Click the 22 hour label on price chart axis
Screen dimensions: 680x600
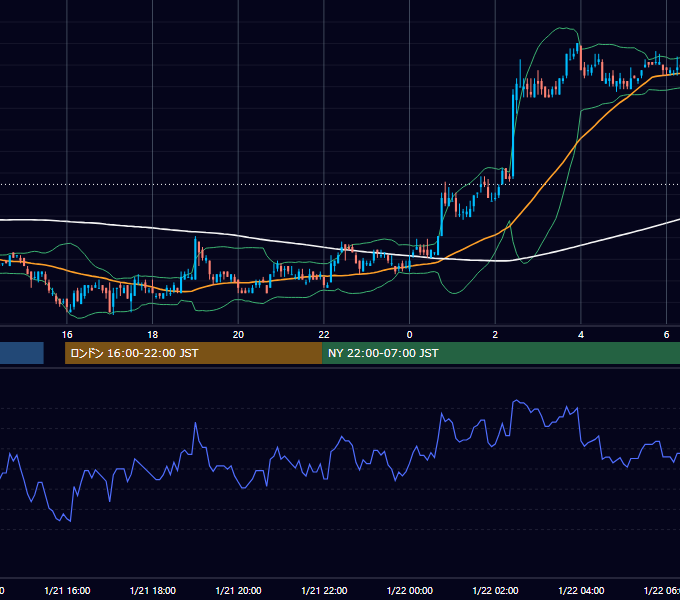click(x=324, y=335)
